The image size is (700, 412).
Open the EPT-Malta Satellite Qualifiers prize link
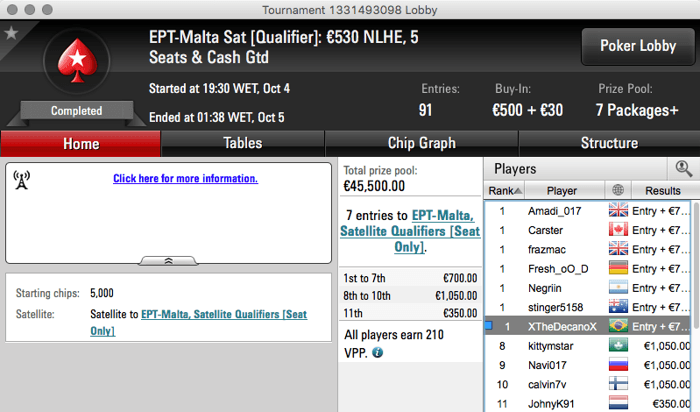click(x=410, y=231)
